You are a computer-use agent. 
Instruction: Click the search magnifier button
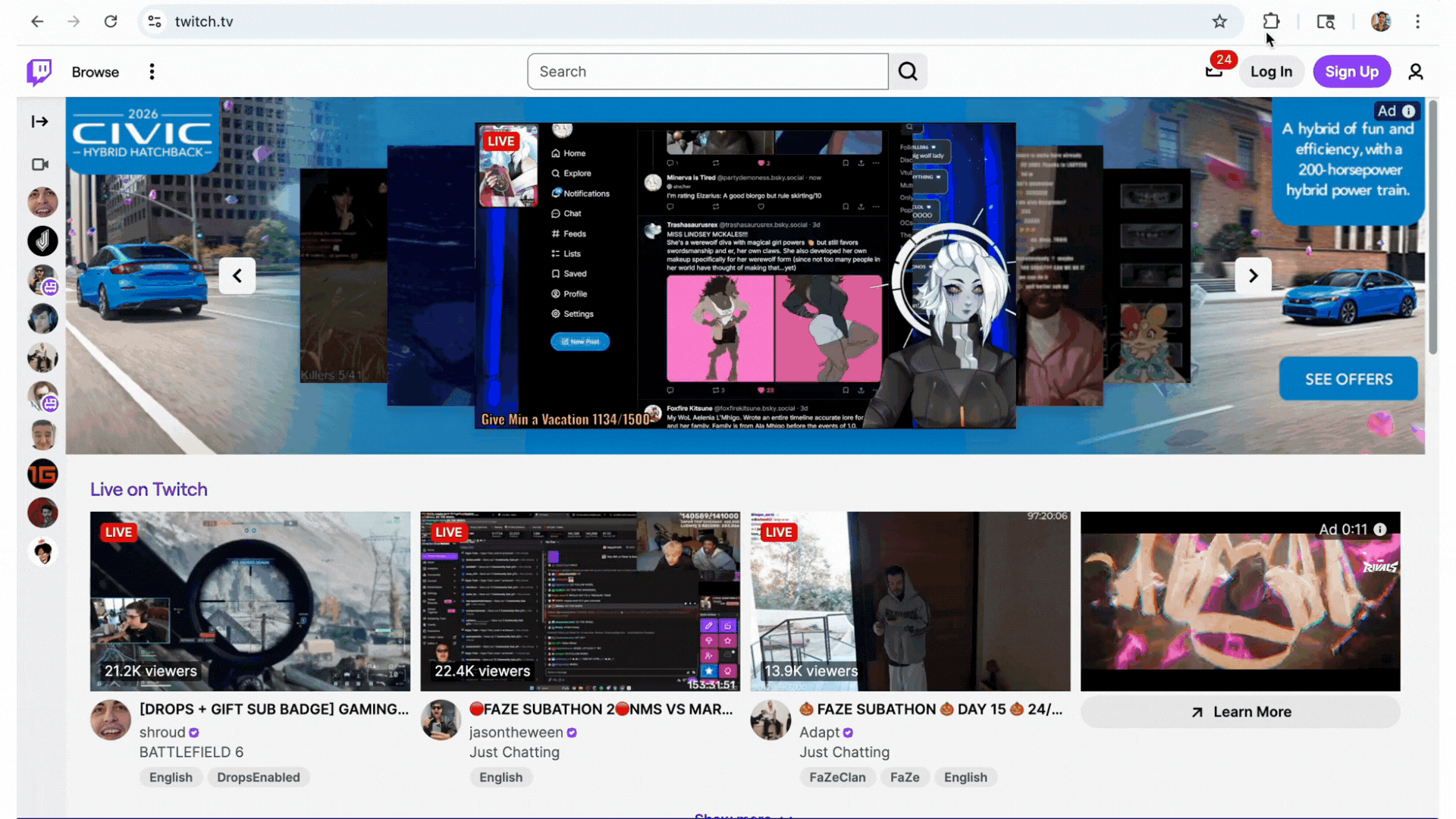(908, 72)
